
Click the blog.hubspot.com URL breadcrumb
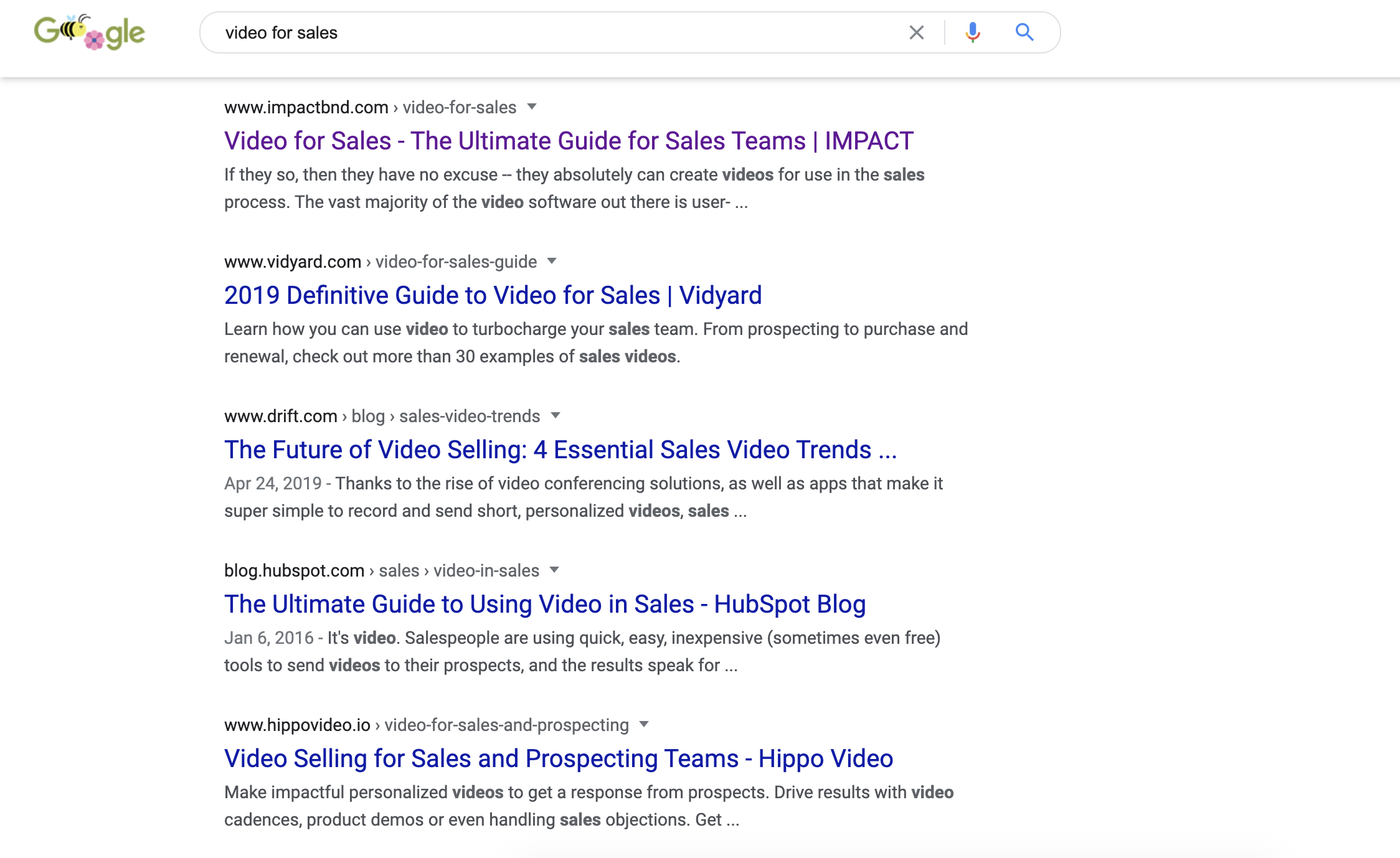(x=381, y=570)
